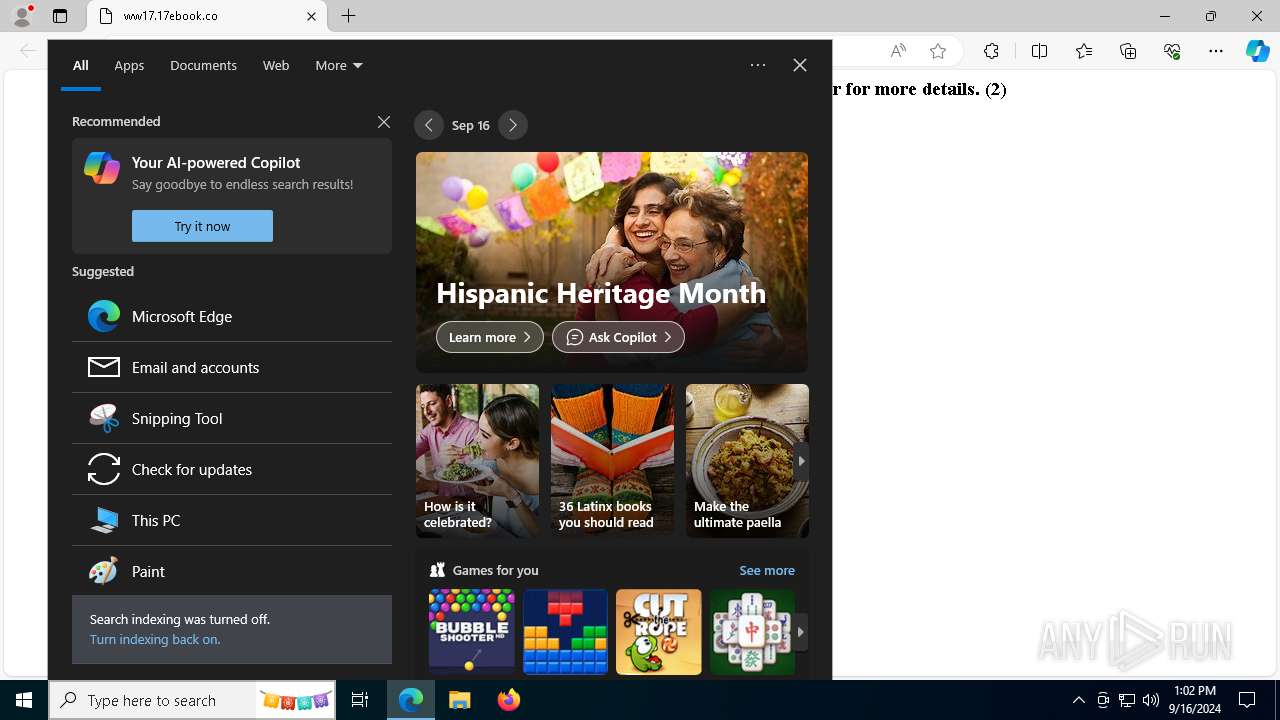Select the All search tab

point(81,65)
